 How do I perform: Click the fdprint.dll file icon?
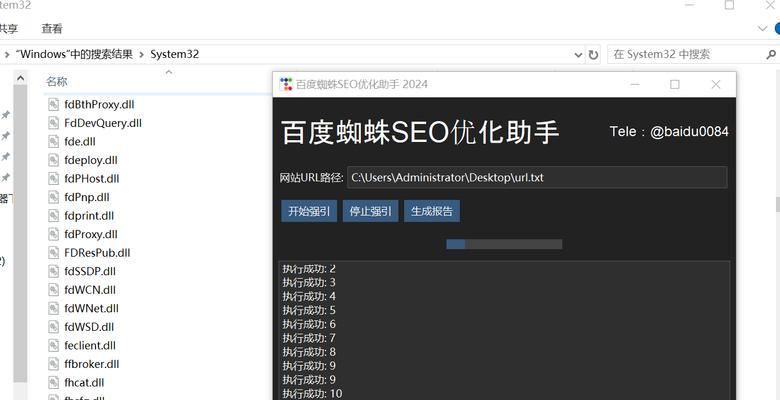[54, 216]
